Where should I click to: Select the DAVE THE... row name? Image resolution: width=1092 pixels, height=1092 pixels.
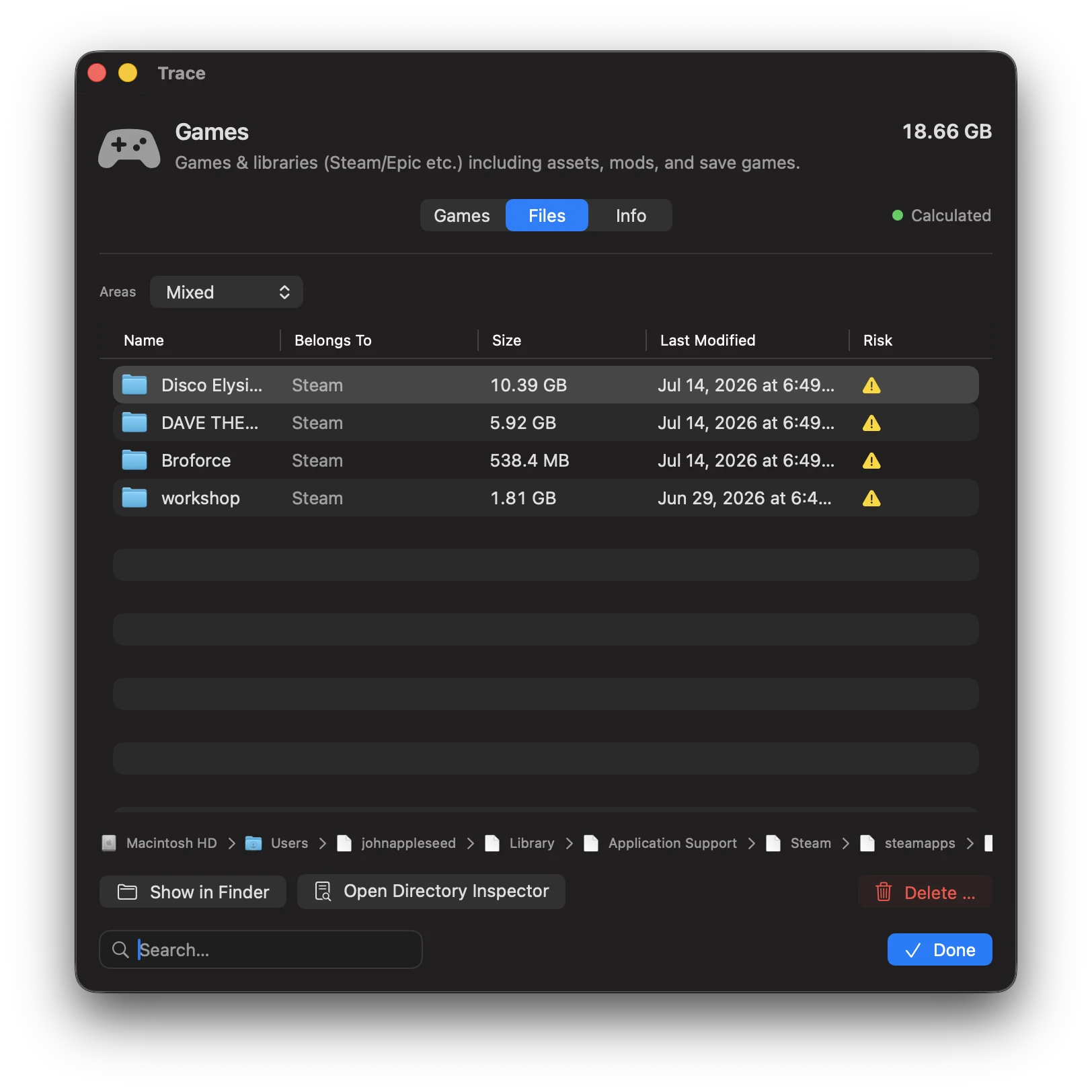[210, 423]
